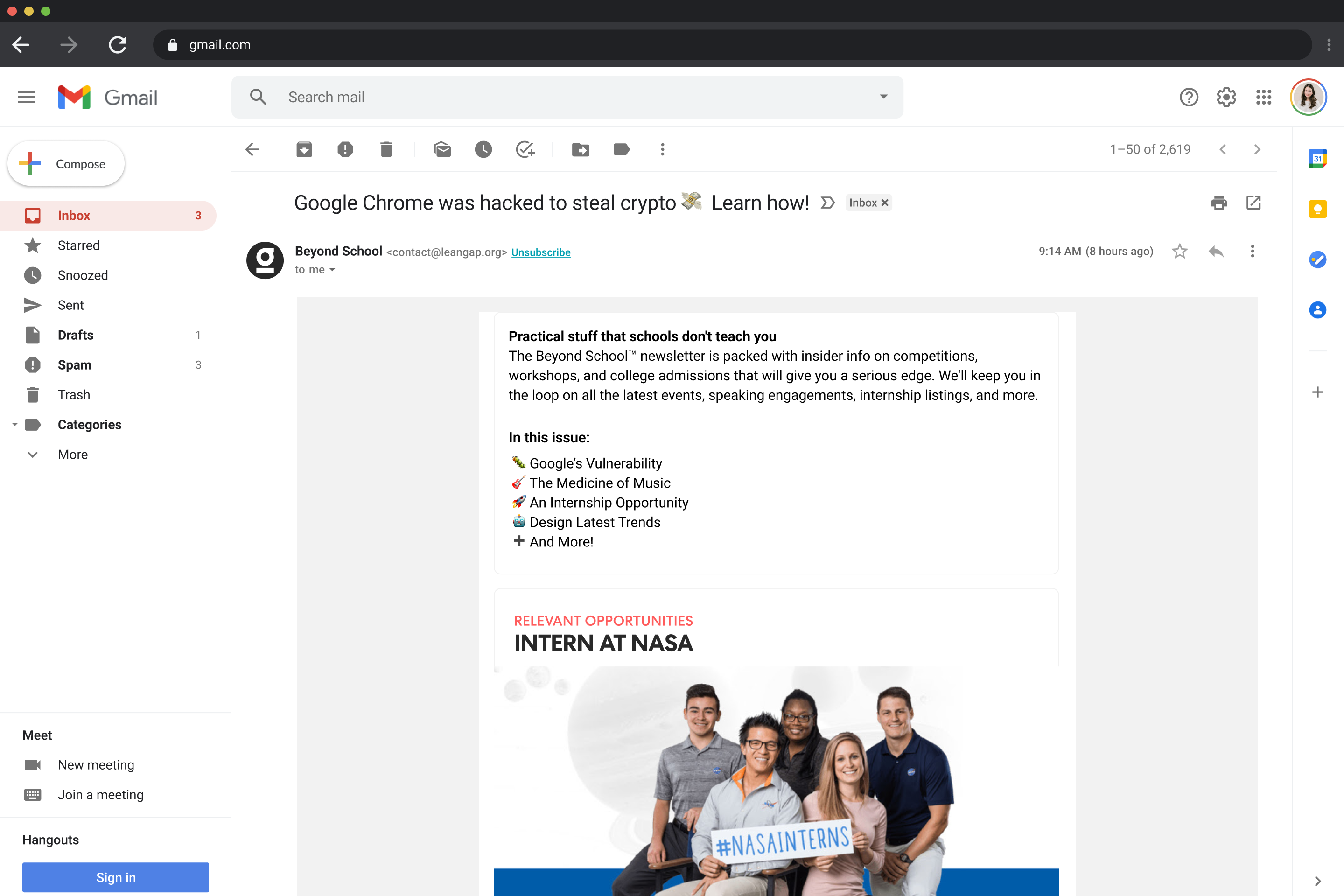Screen dimensions: 1344x896
Task: Delete the email using the trash icon
Action: tap(386, 150)
